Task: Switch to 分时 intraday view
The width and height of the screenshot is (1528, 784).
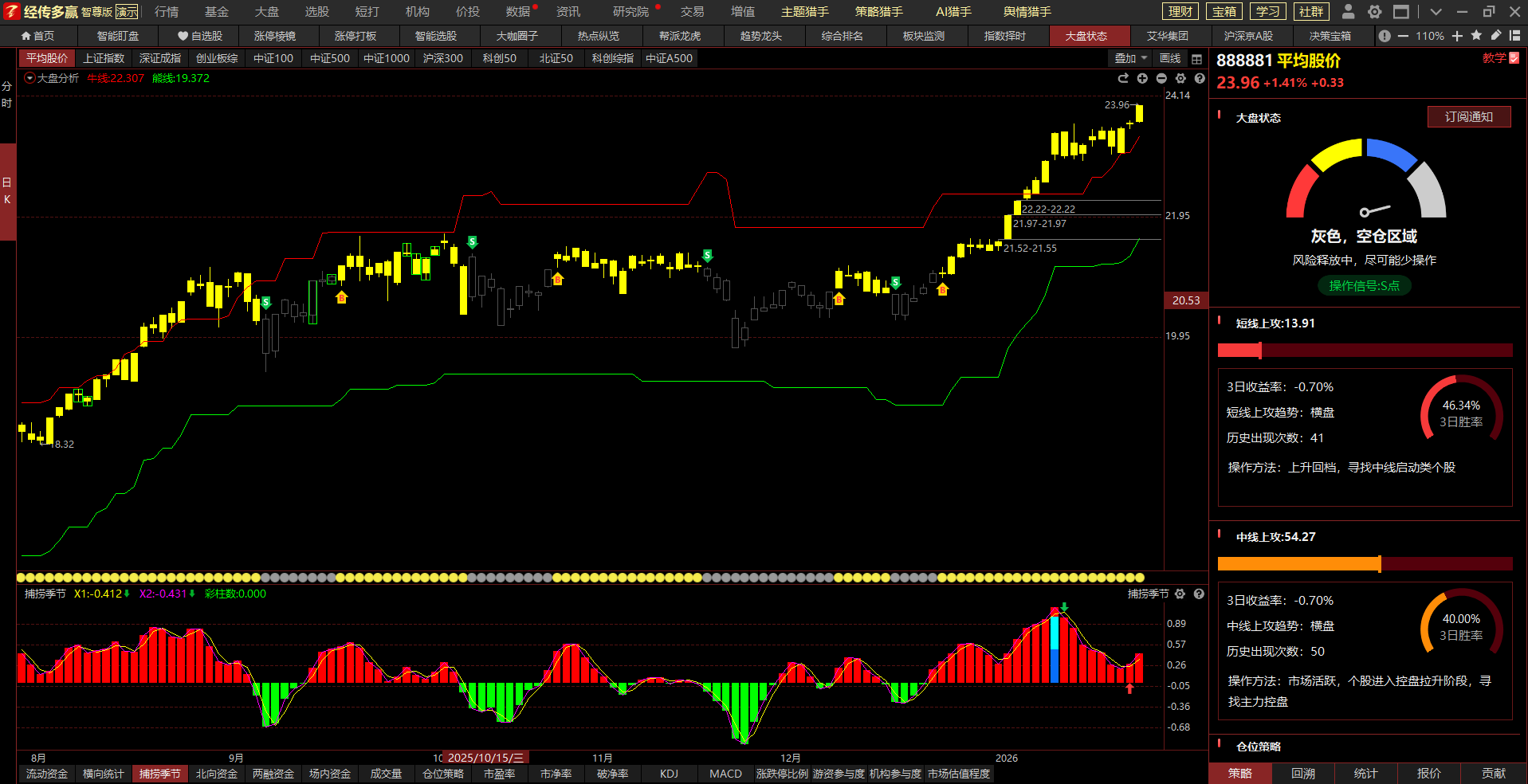Action: click(x=7, y=94)
